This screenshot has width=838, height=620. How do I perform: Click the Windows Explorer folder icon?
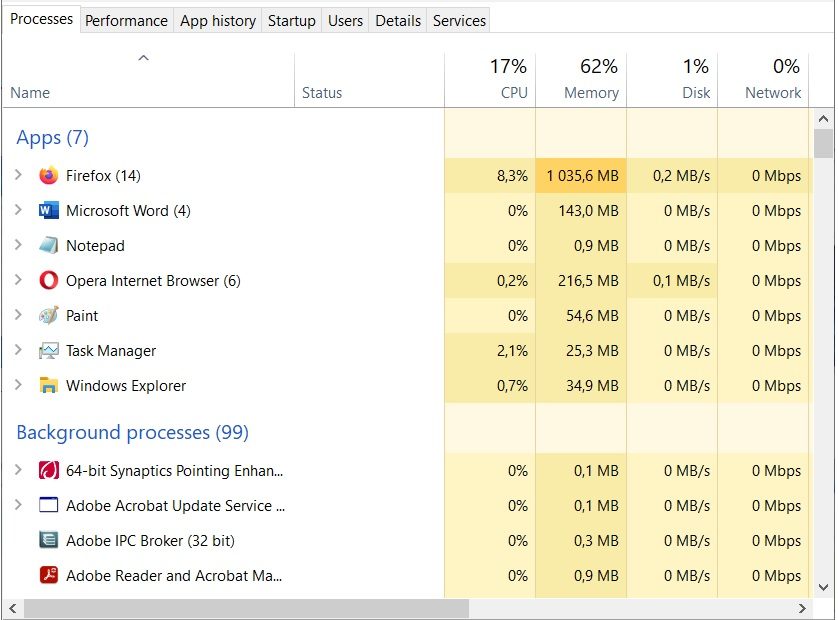[48, 386]
